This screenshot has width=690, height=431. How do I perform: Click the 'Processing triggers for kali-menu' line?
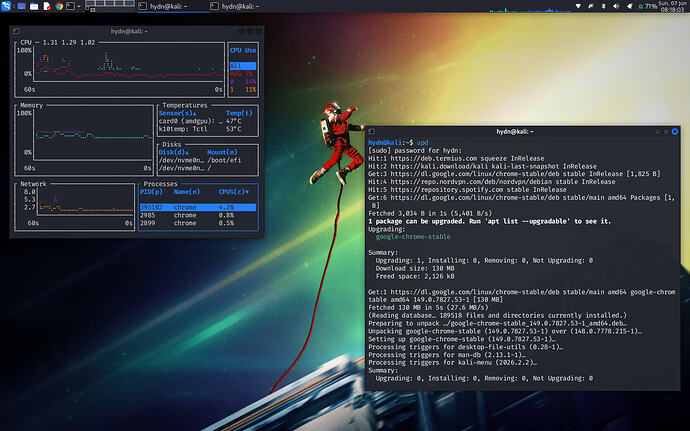click(x=453, y=363)
